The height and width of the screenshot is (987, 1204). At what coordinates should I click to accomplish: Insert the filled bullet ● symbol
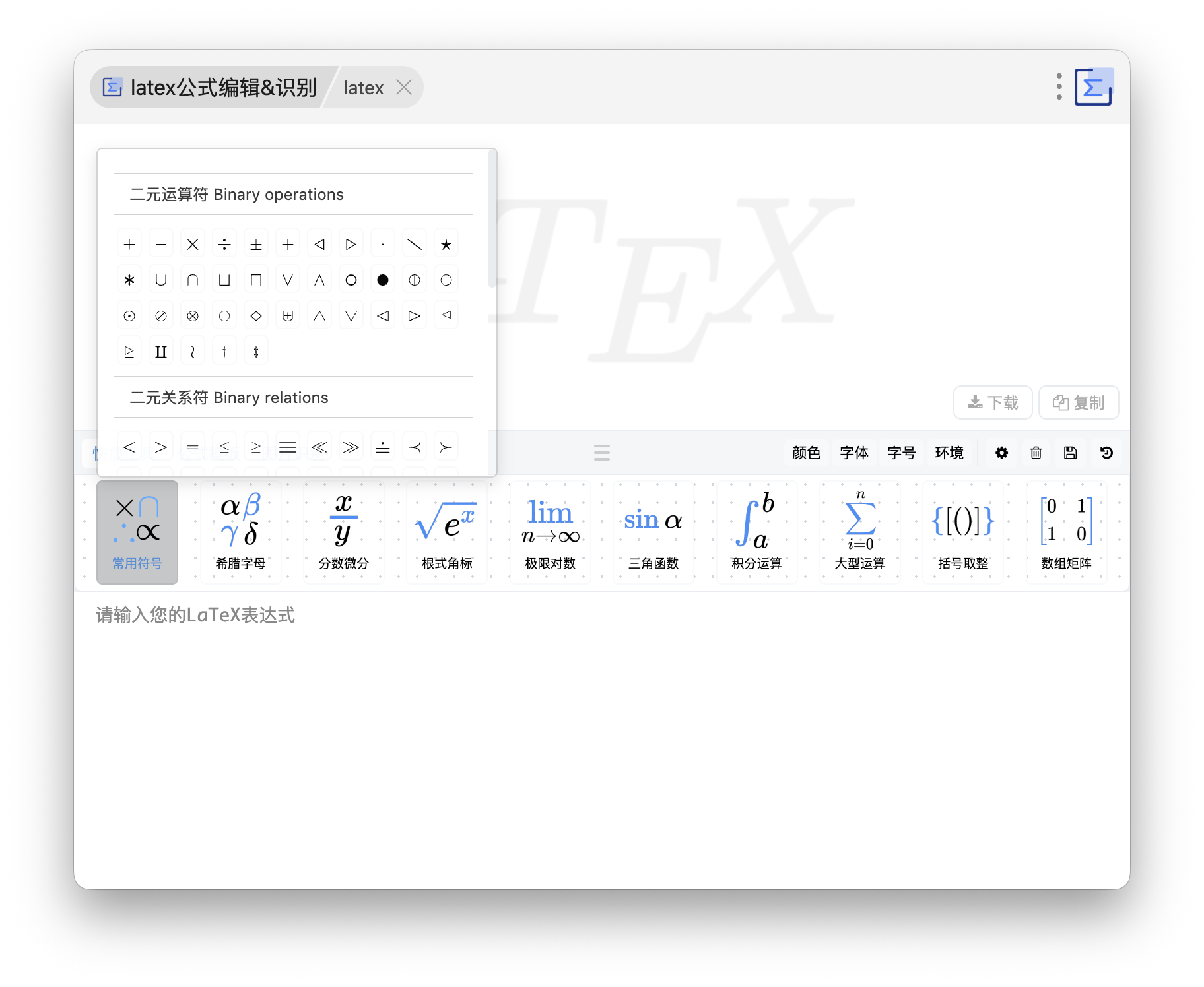[383, 280]
